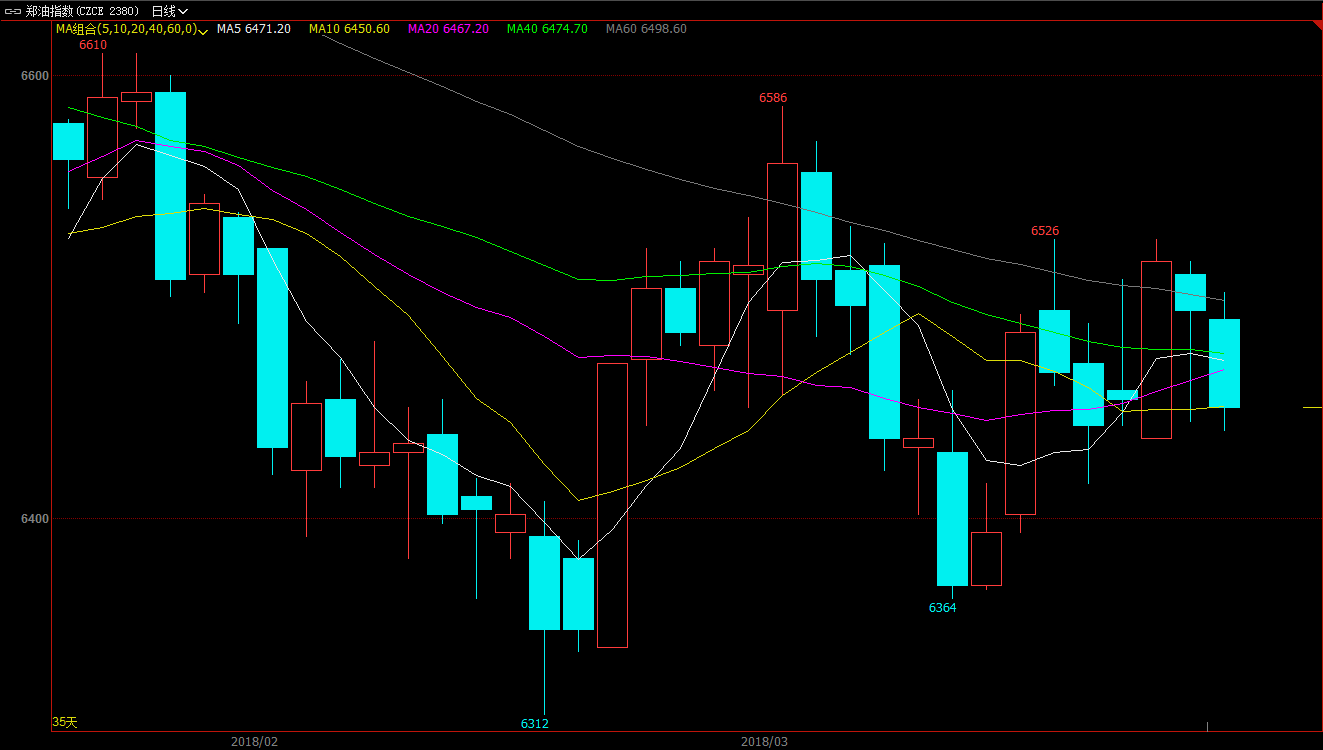Screen dimensions: 1323x750
Task: Click the 郑油指数(CZCE 2380) title
Action: pos(84,11)
